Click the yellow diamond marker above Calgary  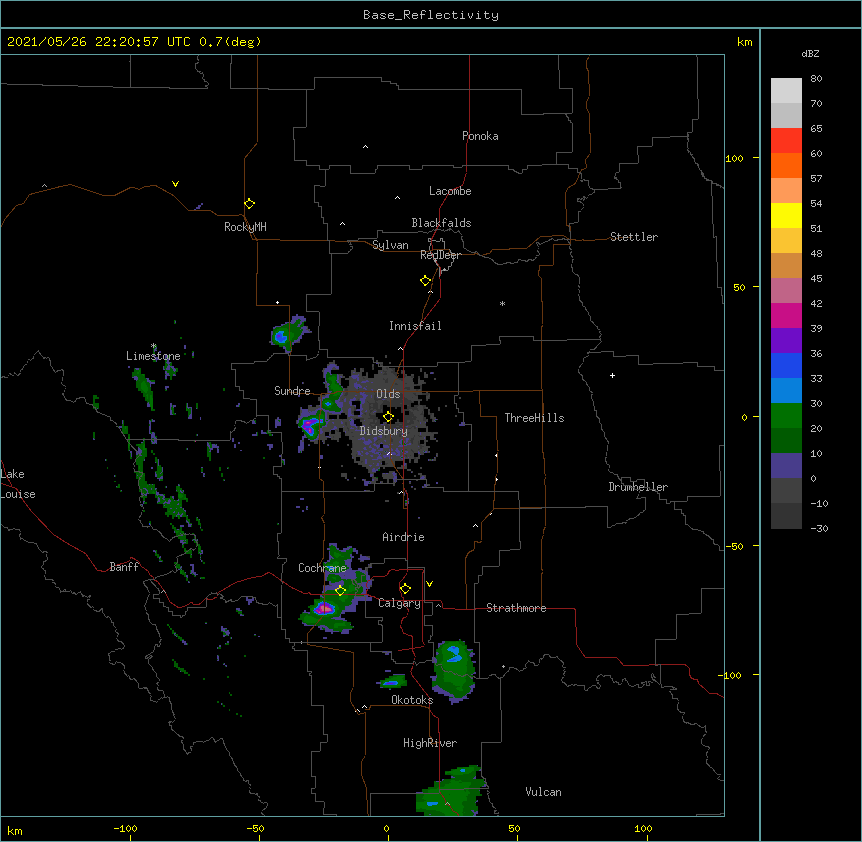click(x=405, y=589)
